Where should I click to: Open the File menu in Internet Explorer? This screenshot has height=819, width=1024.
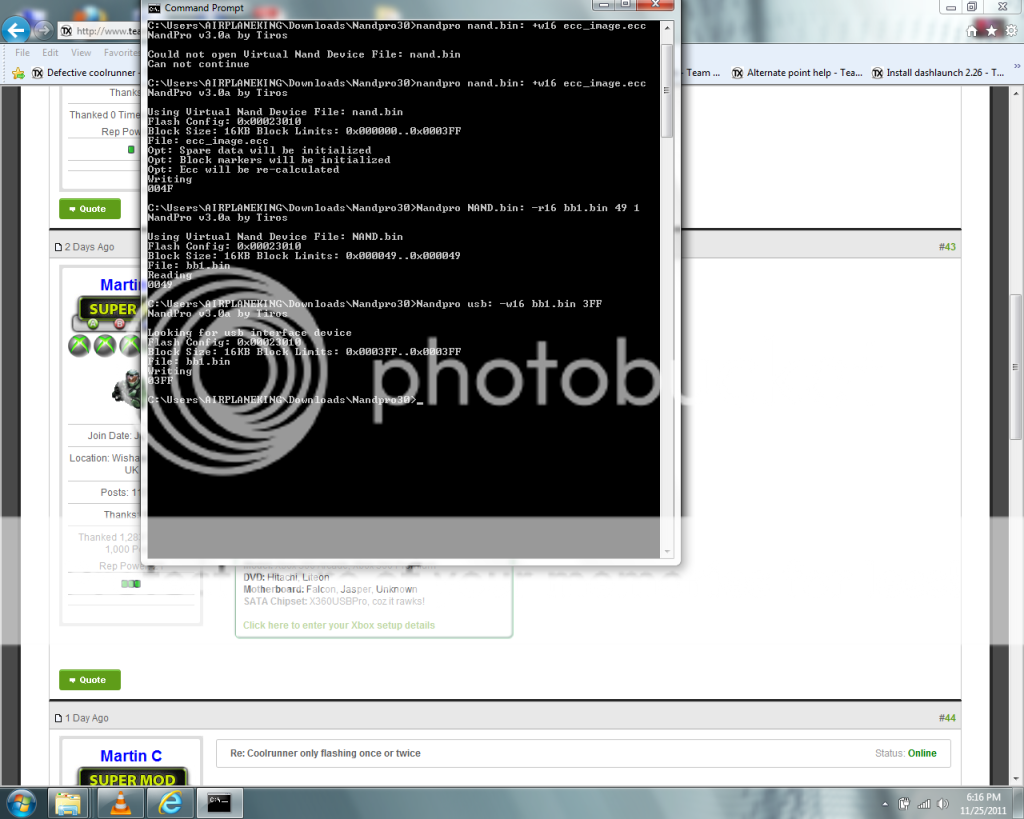(x=22, y=53)
